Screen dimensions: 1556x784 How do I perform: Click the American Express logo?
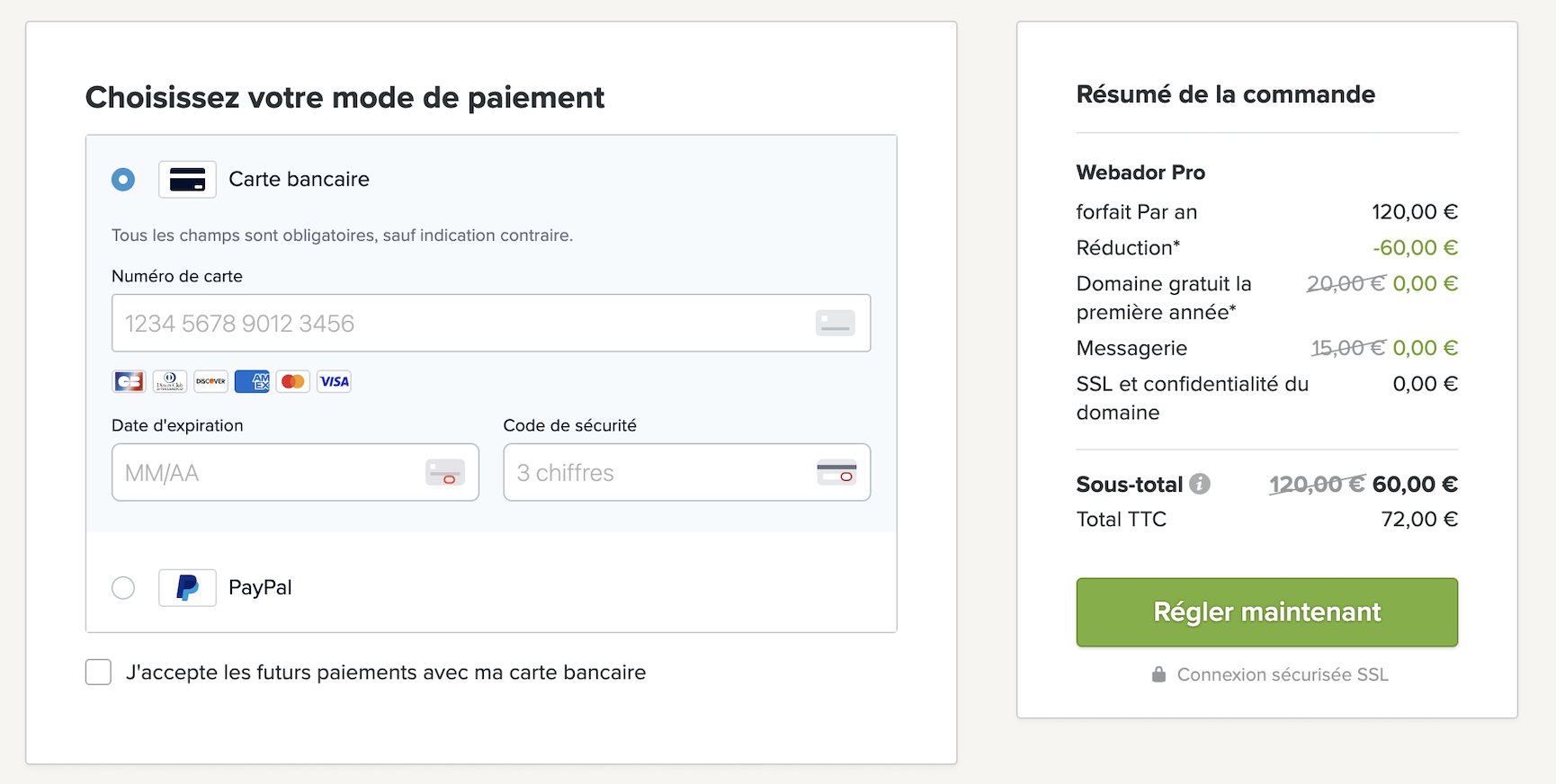[x=253, y=381]
